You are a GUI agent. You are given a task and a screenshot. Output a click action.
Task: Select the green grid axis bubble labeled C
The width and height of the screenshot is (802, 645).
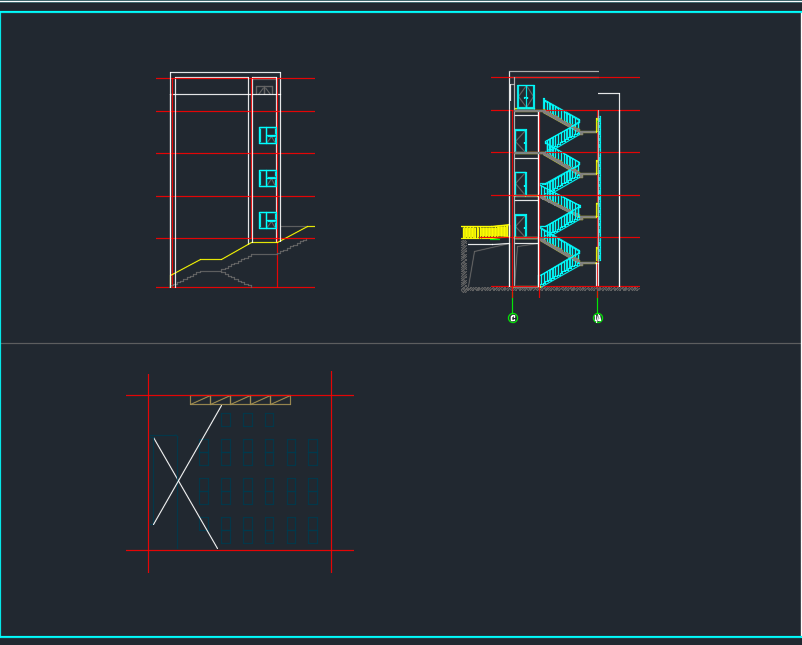point(513,318)
